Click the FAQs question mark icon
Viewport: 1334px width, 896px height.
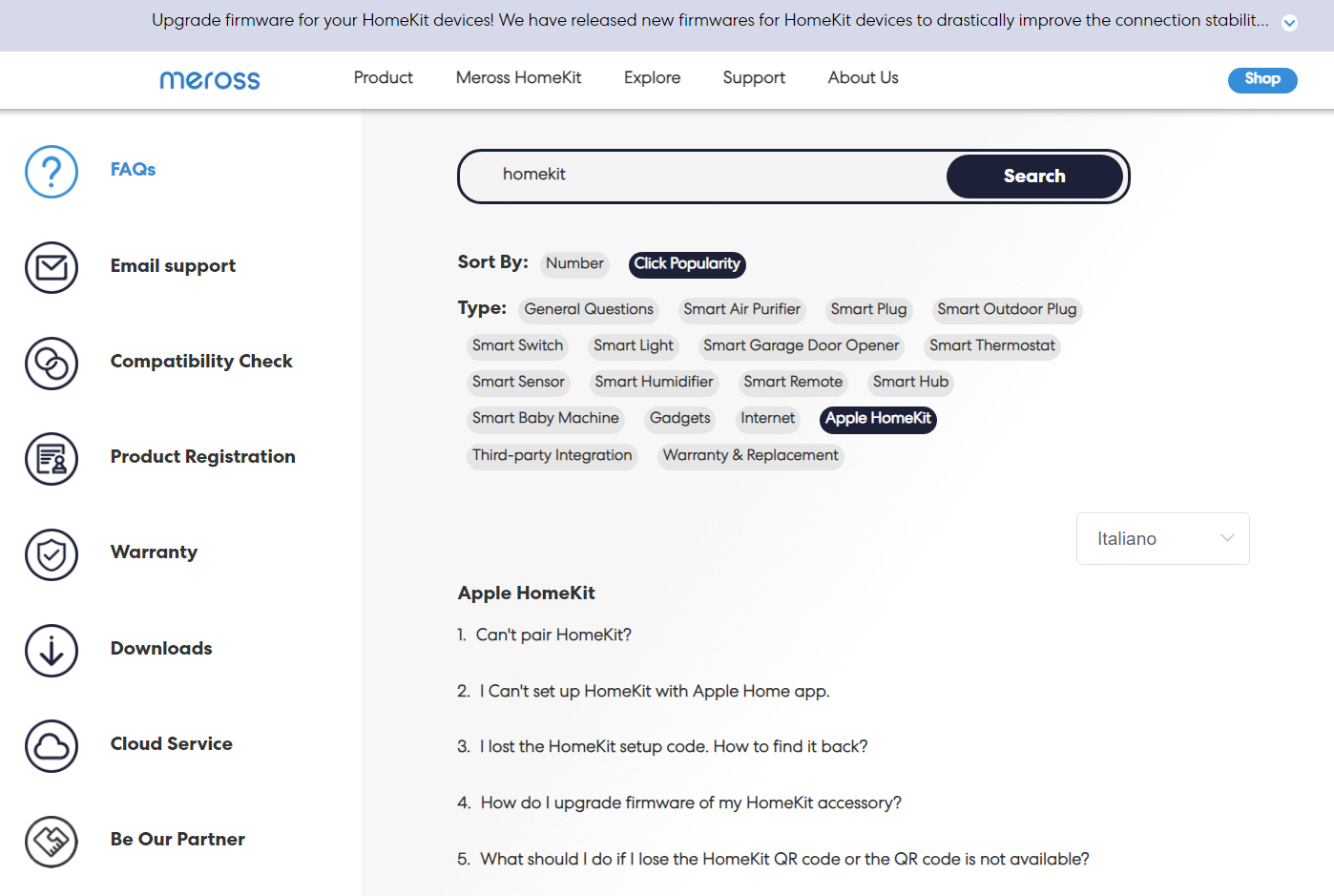point(52,172)
